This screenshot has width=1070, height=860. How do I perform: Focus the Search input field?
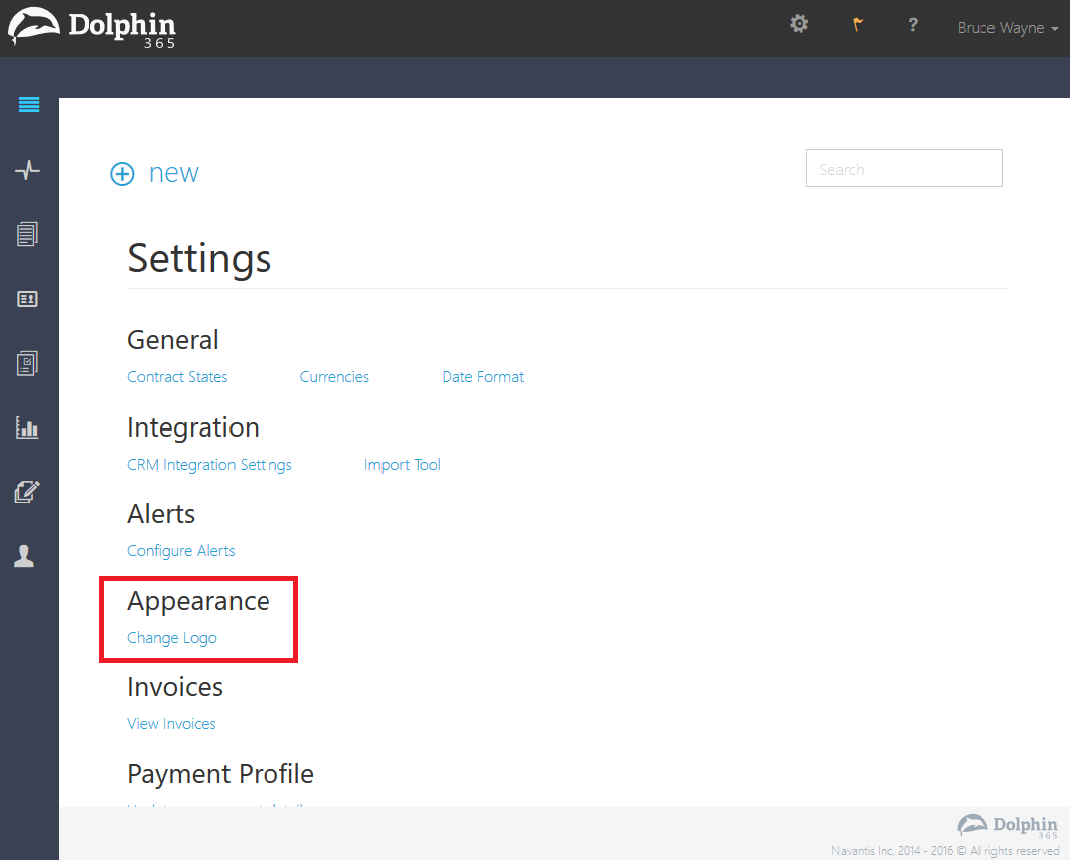904,168
